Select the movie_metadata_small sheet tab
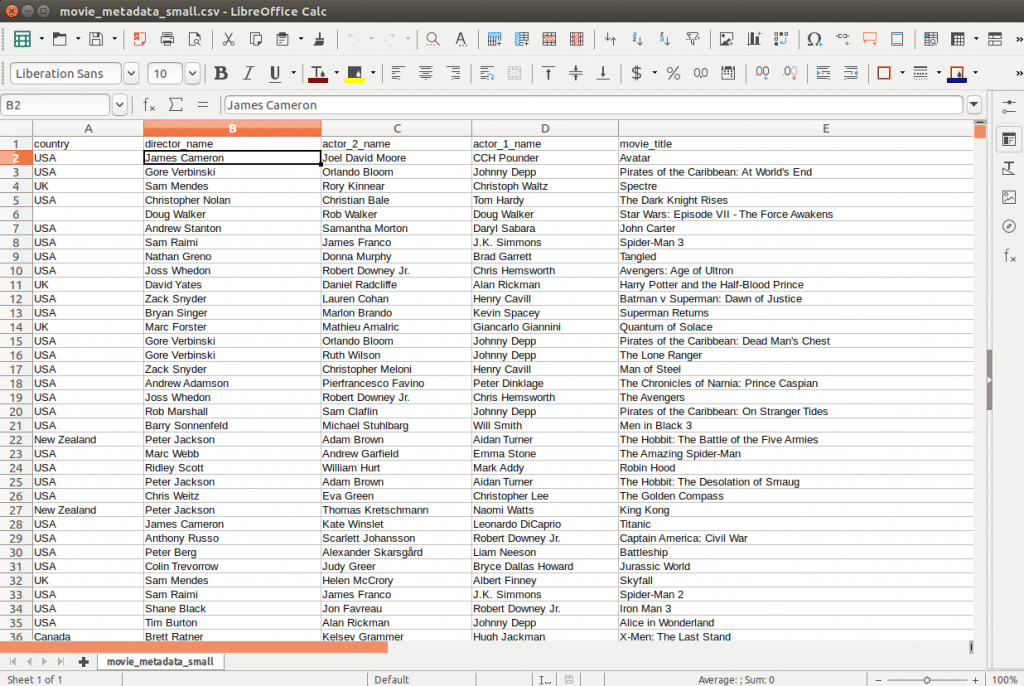Image resolution: width=1024 pixels, height=686 pixels. coord(160,662)
